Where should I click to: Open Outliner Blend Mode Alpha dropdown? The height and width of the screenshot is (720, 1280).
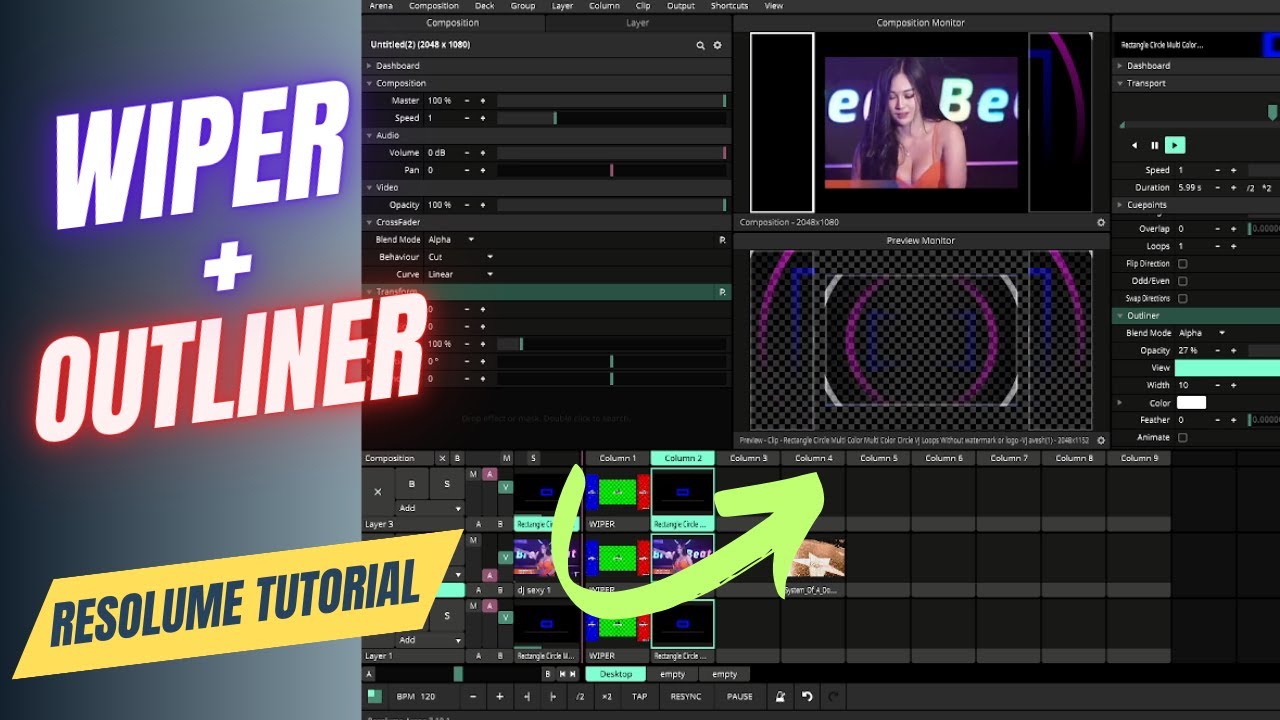(x=1203, y=333)
